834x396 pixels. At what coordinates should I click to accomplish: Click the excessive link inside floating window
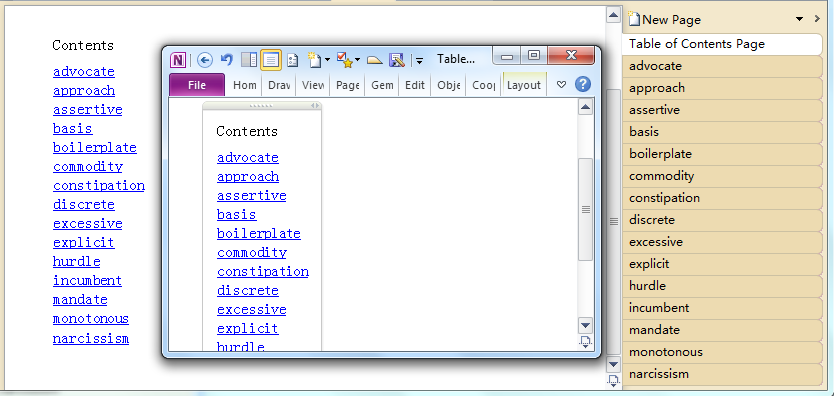(251, 310)
